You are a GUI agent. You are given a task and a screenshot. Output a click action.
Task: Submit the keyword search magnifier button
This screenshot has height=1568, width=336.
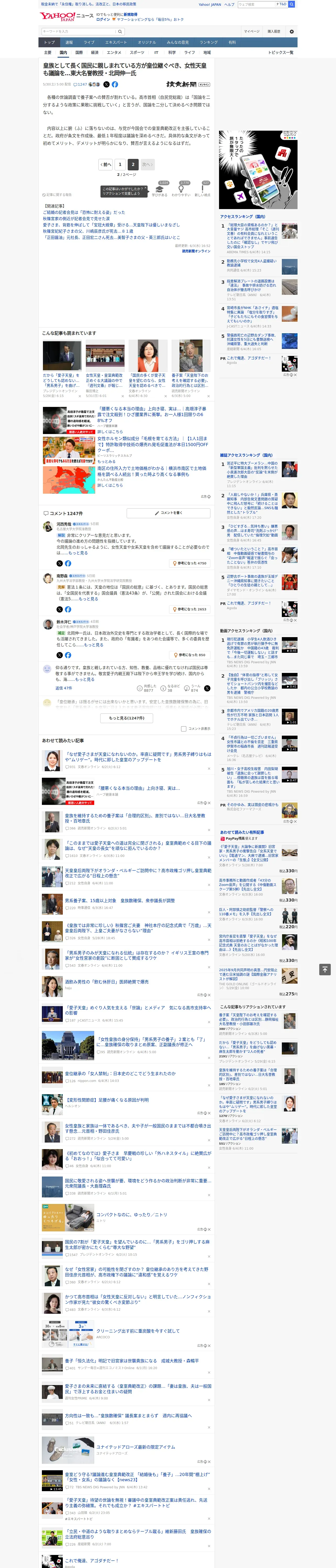click(x=120, y=32)
